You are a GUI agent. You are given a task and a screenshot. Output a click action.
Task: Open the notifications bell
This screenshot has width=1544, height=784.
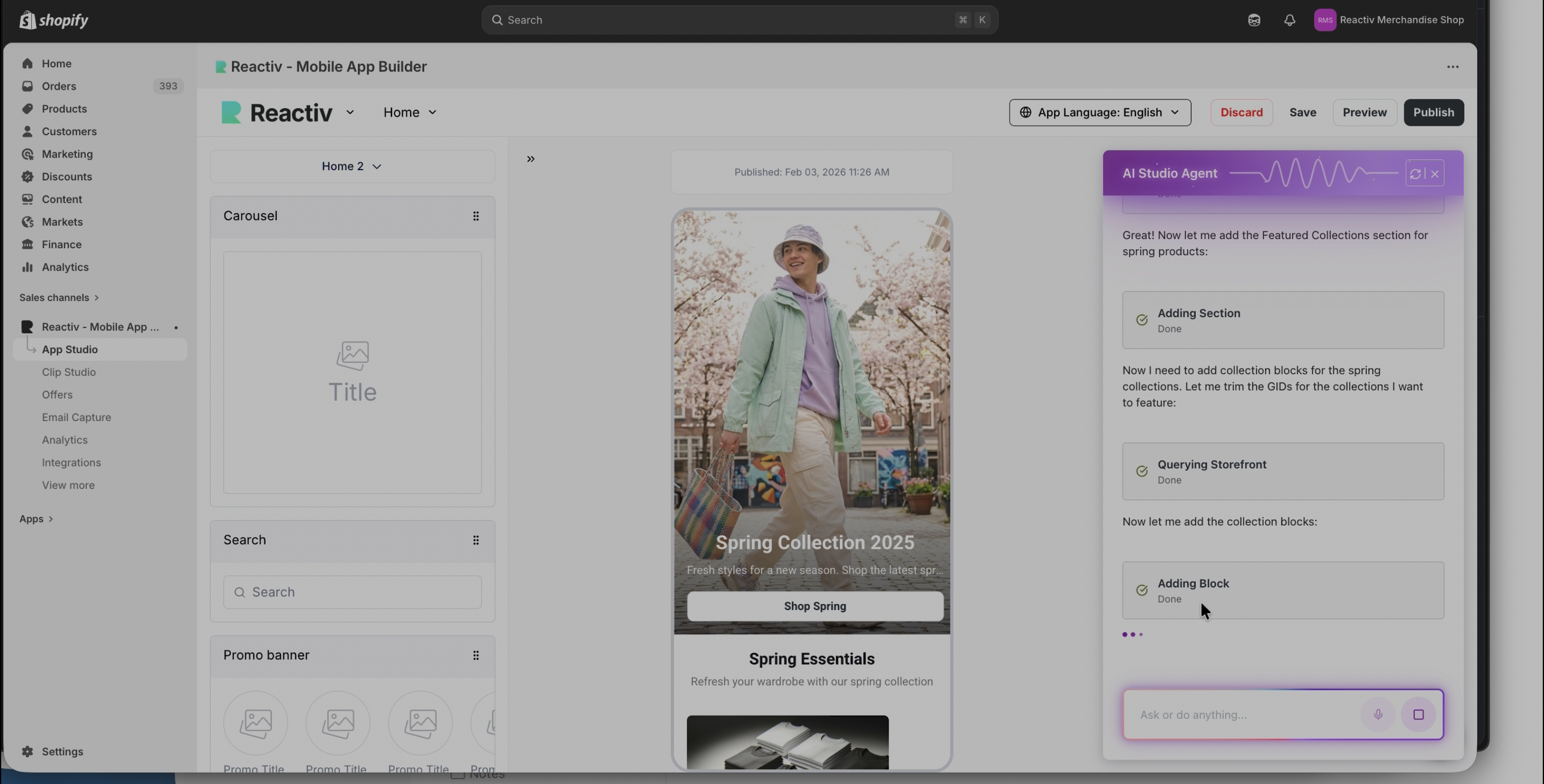(x=1289, y=20)
